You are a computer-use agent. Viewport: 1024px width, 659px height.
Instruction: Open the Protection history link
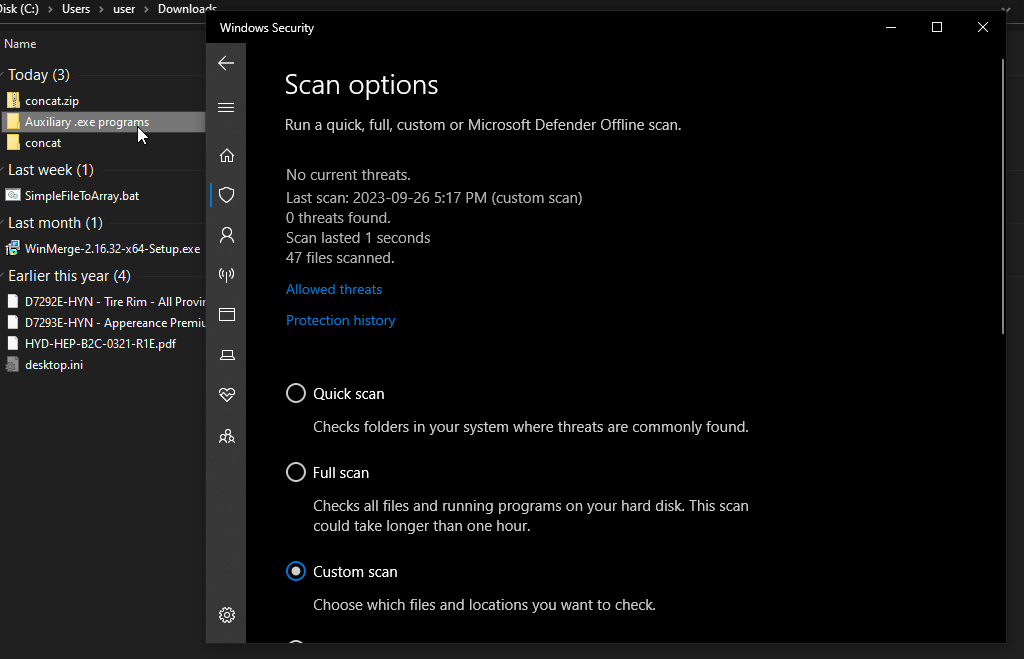(x=340, y=320)
